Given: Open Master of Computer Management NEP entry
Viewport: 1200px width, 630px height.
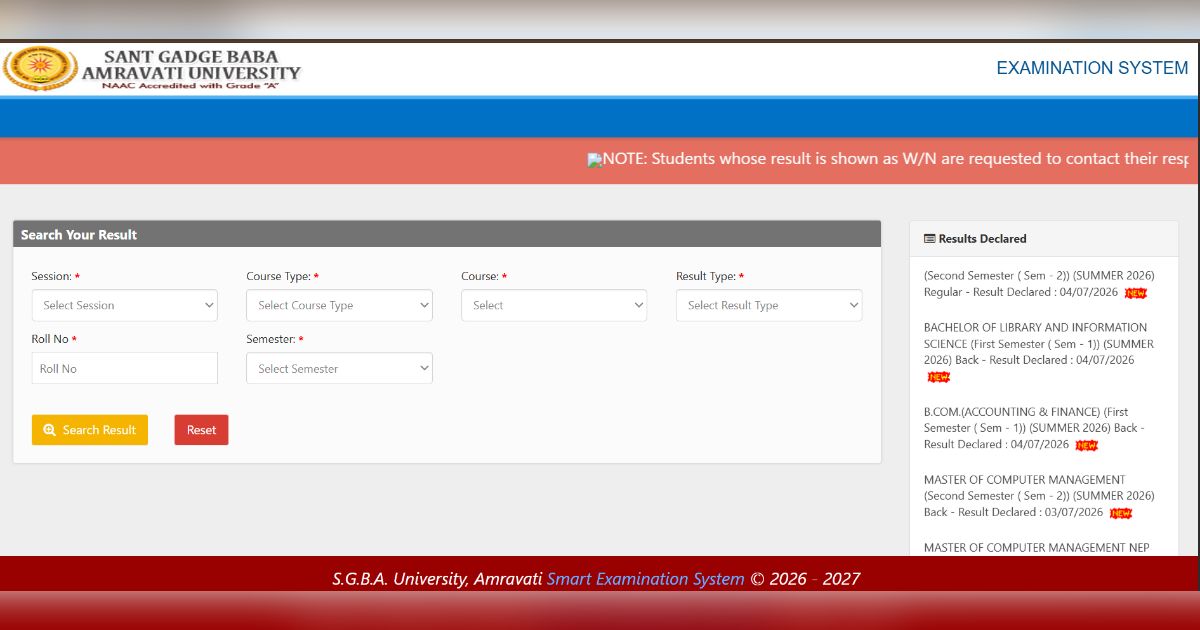Looking at the screenshot, I should pyautogui.click(x=1036, y=548).
